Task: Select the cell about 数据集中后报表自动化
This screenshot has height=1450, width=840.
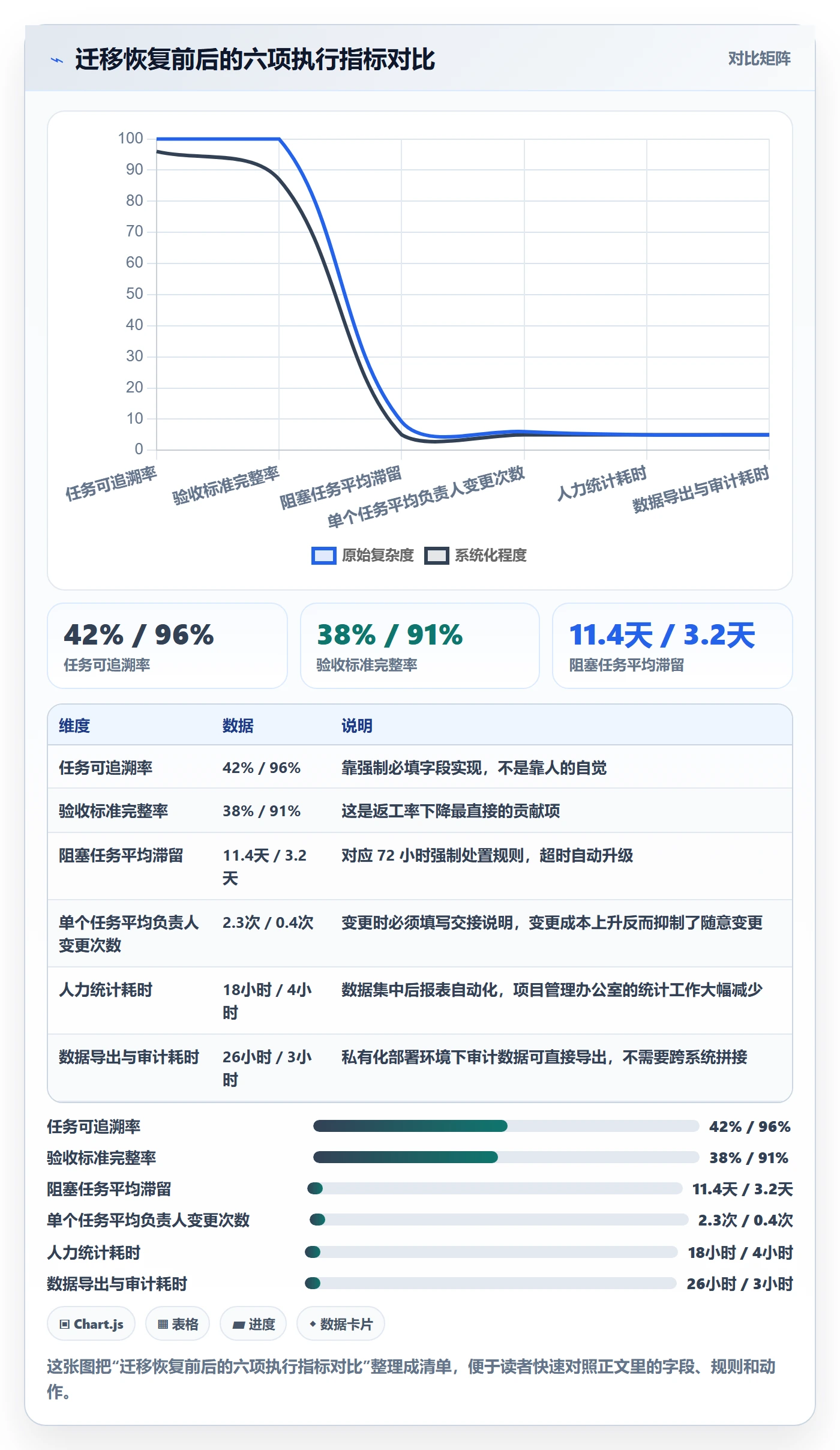Action: click(552, 990)
